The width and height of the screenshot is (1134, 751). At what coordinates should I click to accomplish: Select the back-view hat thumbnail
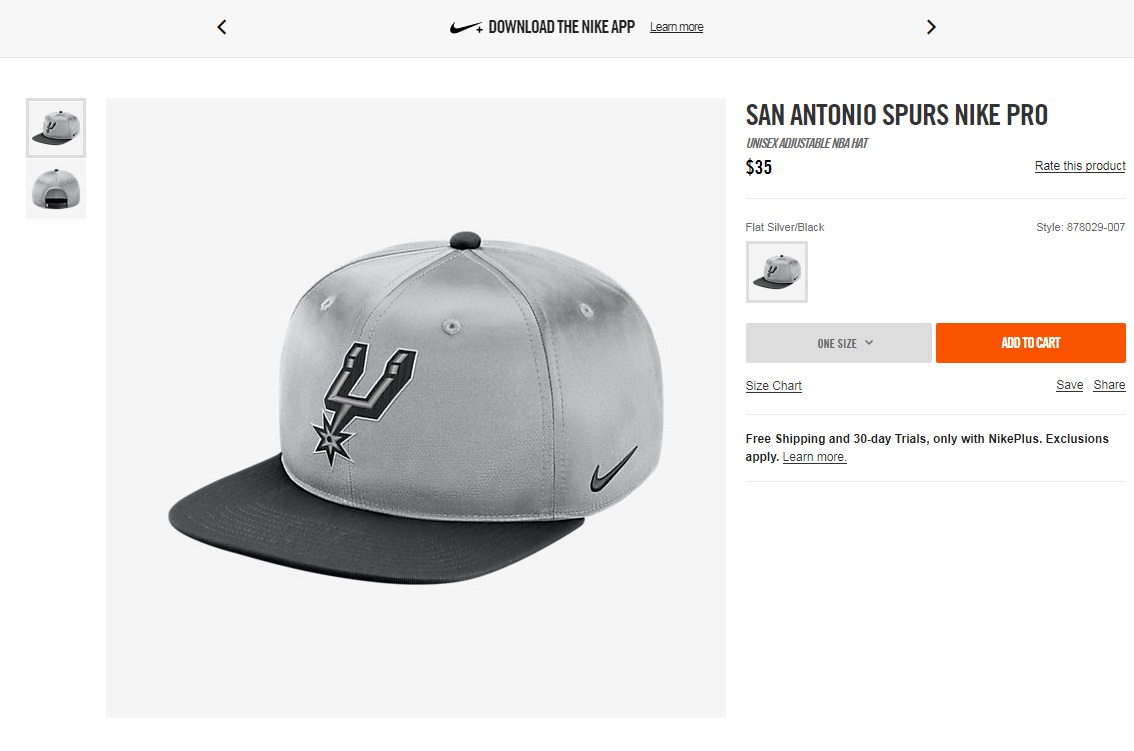click(56, 191)
